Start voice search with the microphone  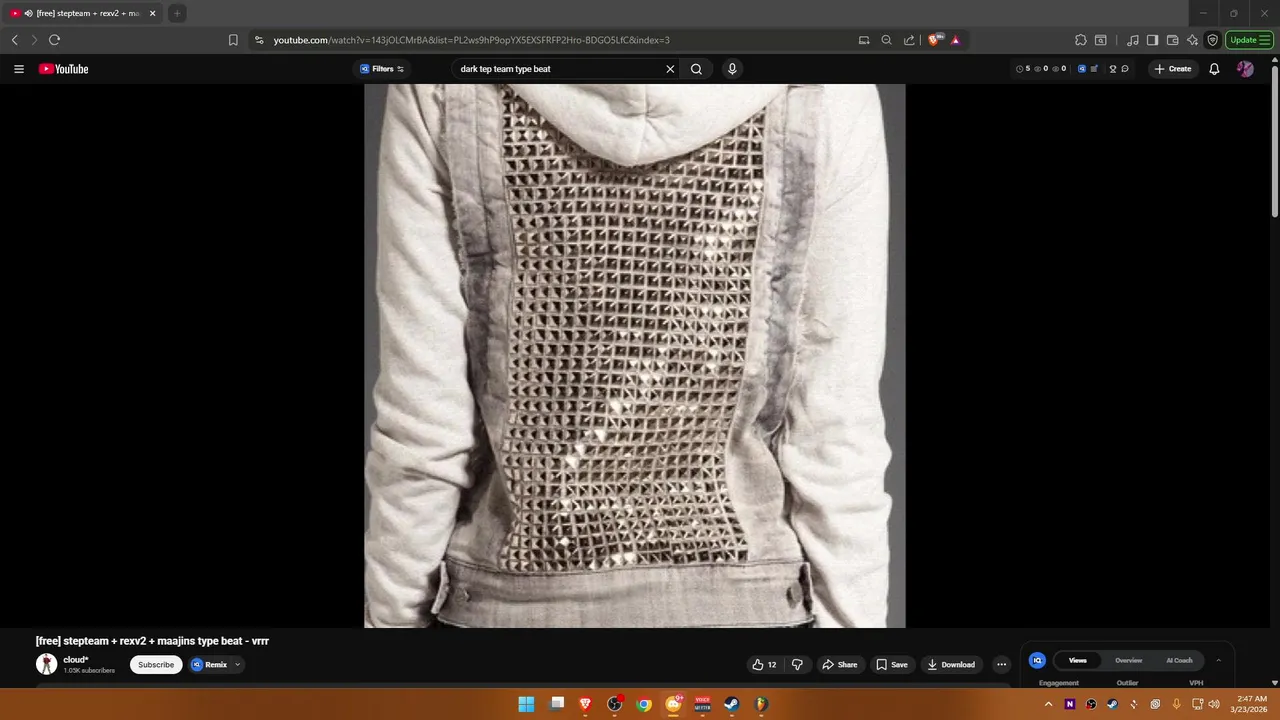tap(732, 69)
